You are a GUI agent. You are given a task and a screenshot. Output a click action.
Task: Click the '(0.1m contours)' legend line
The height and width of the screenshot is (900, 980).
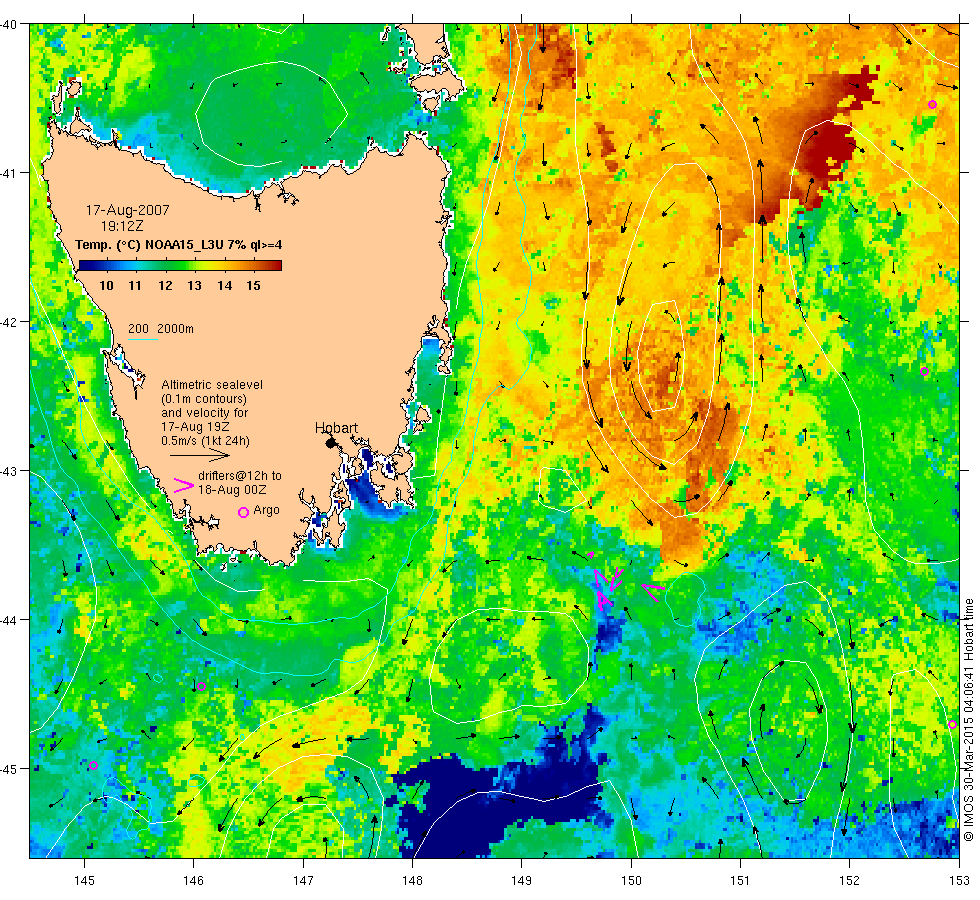pyautogui.click(x=204, y=399)
